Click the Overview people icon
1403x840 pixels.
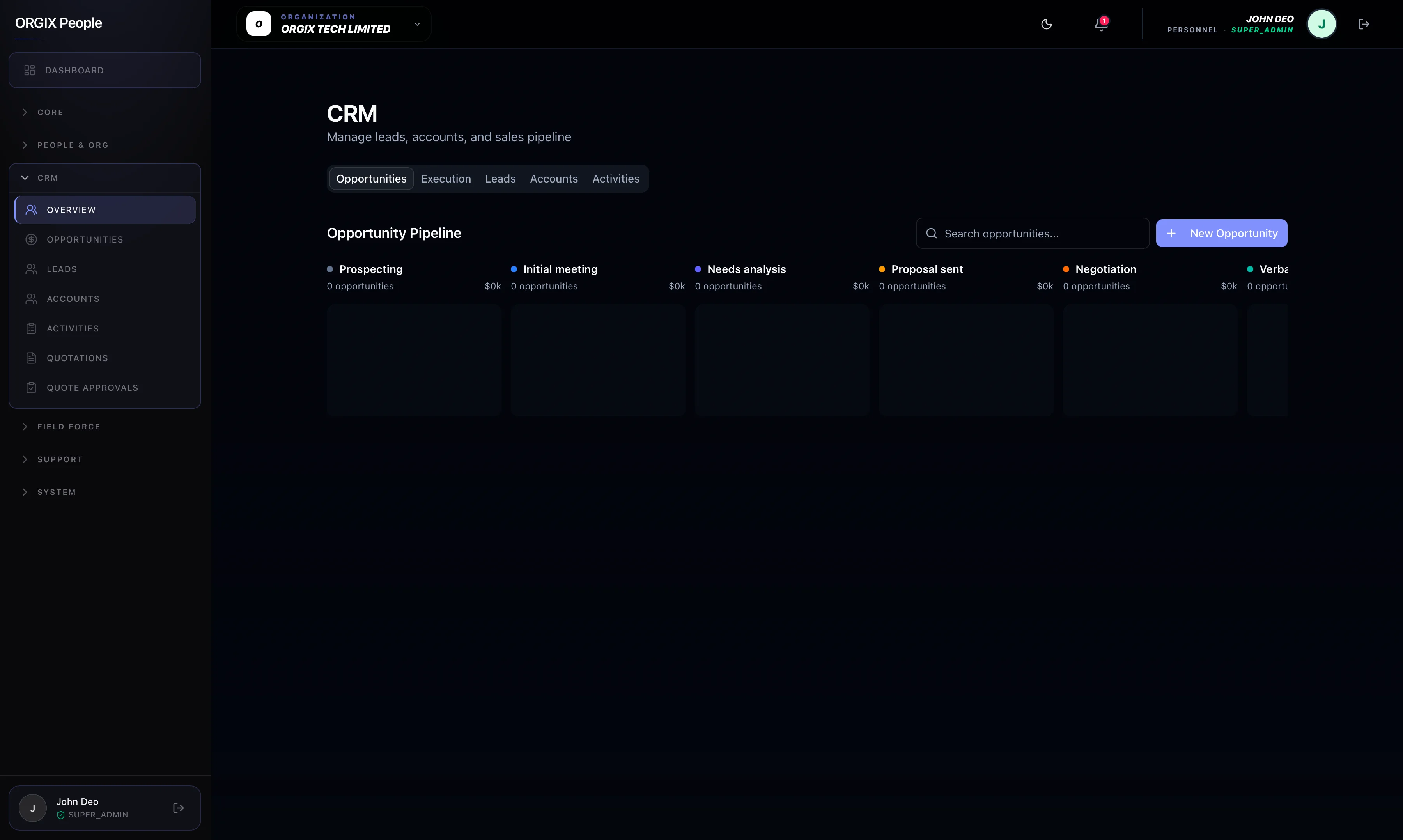click(31, 210)
